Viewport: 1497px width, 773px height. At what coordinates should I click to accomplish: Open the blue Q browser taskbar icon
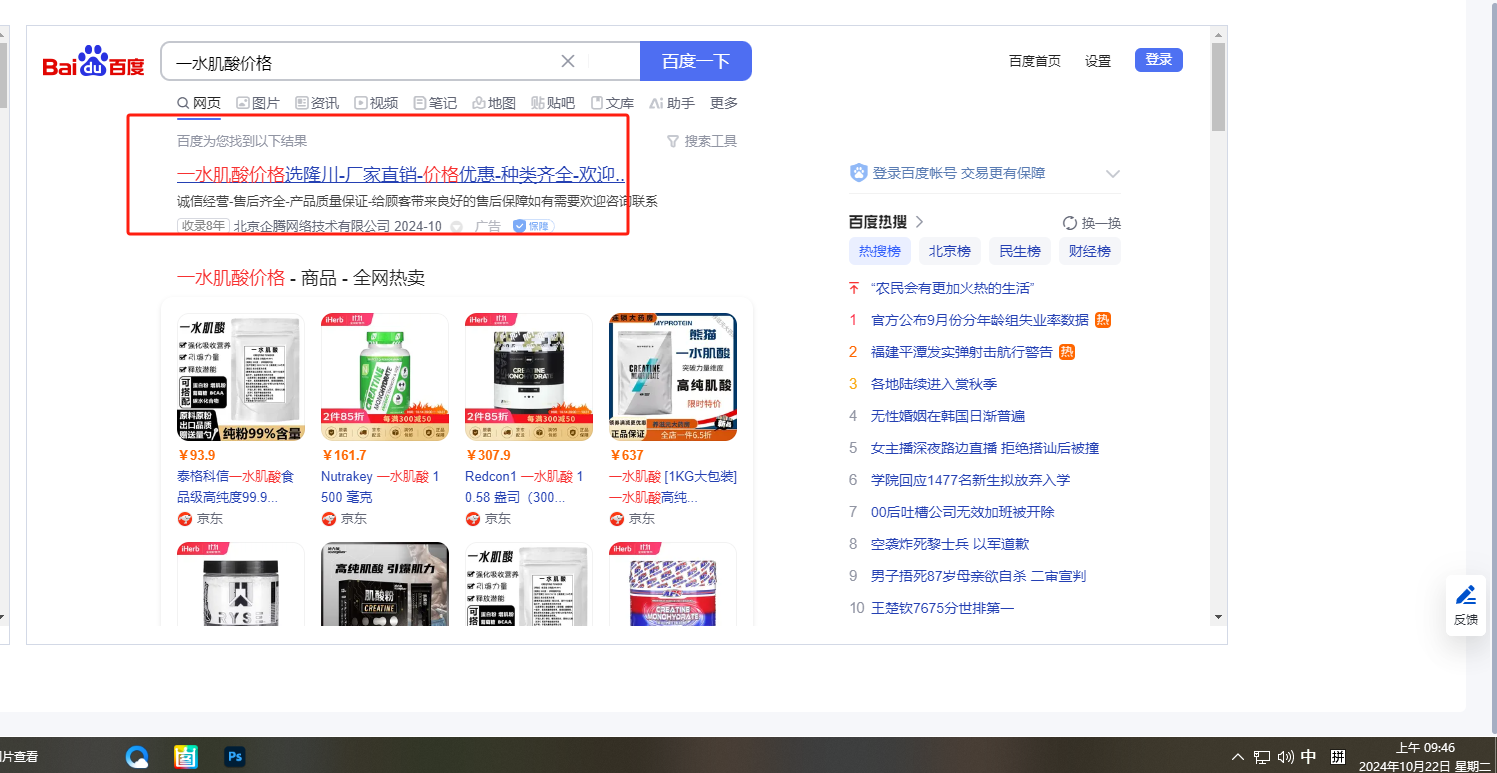pos(137,756)
